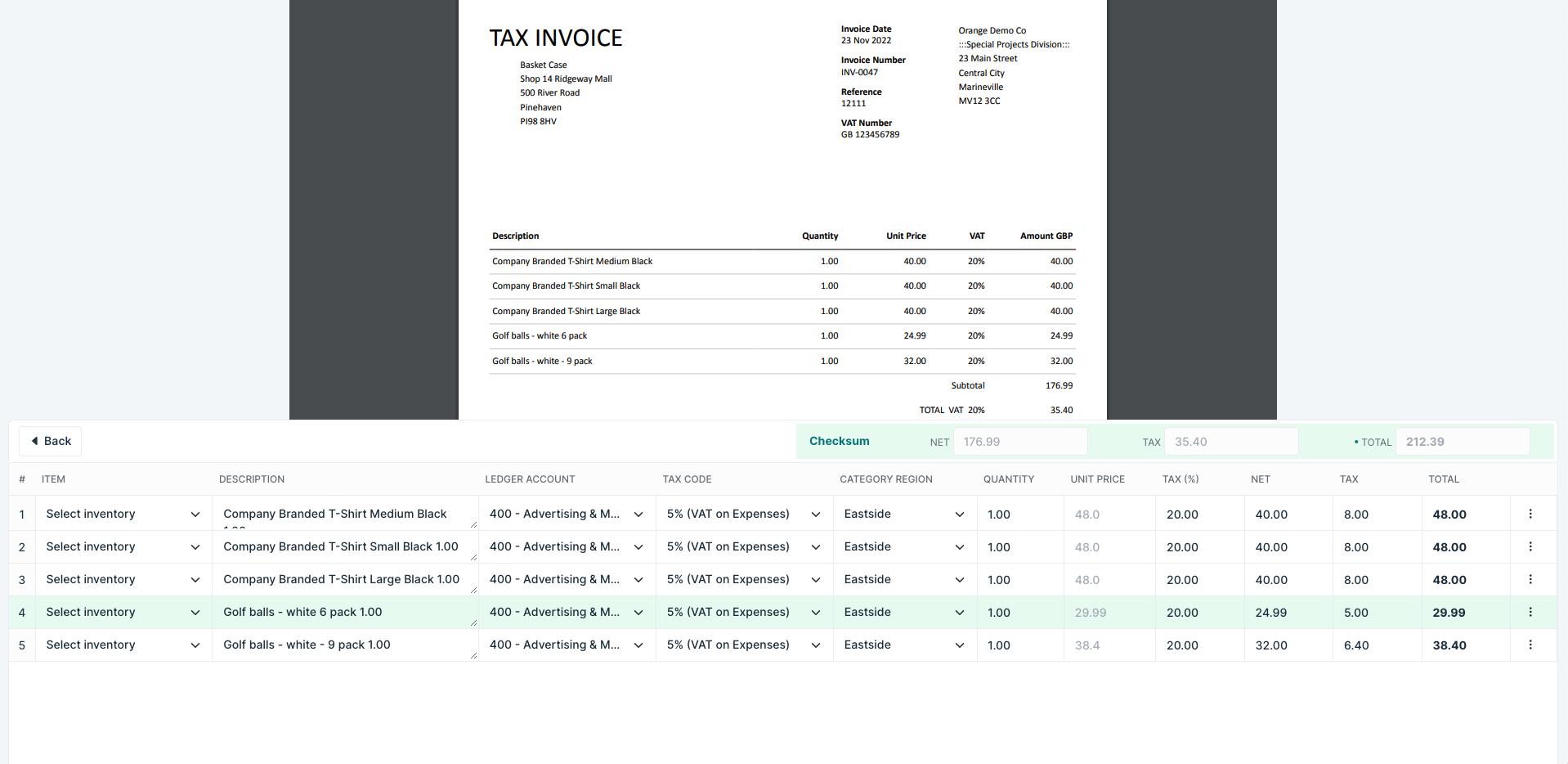Open the Select inventory dropdown in row 4
Image resolution: width=1568 pixels, height=764 pixels.
[x=123, y=612]
